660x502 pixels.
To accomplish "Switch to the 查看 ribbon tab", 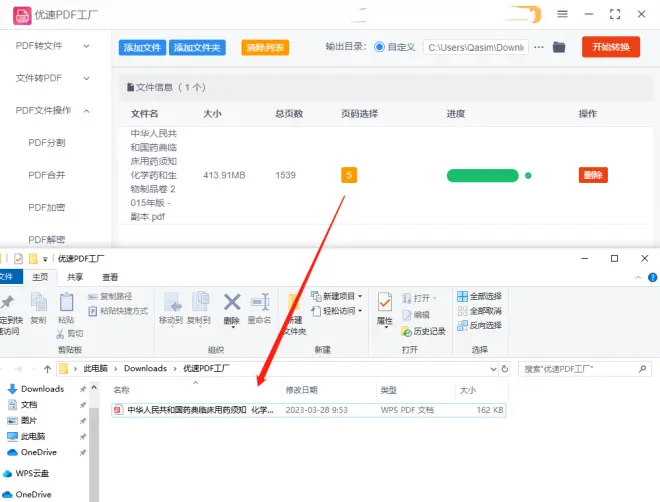I will click(x=110, y=277).
